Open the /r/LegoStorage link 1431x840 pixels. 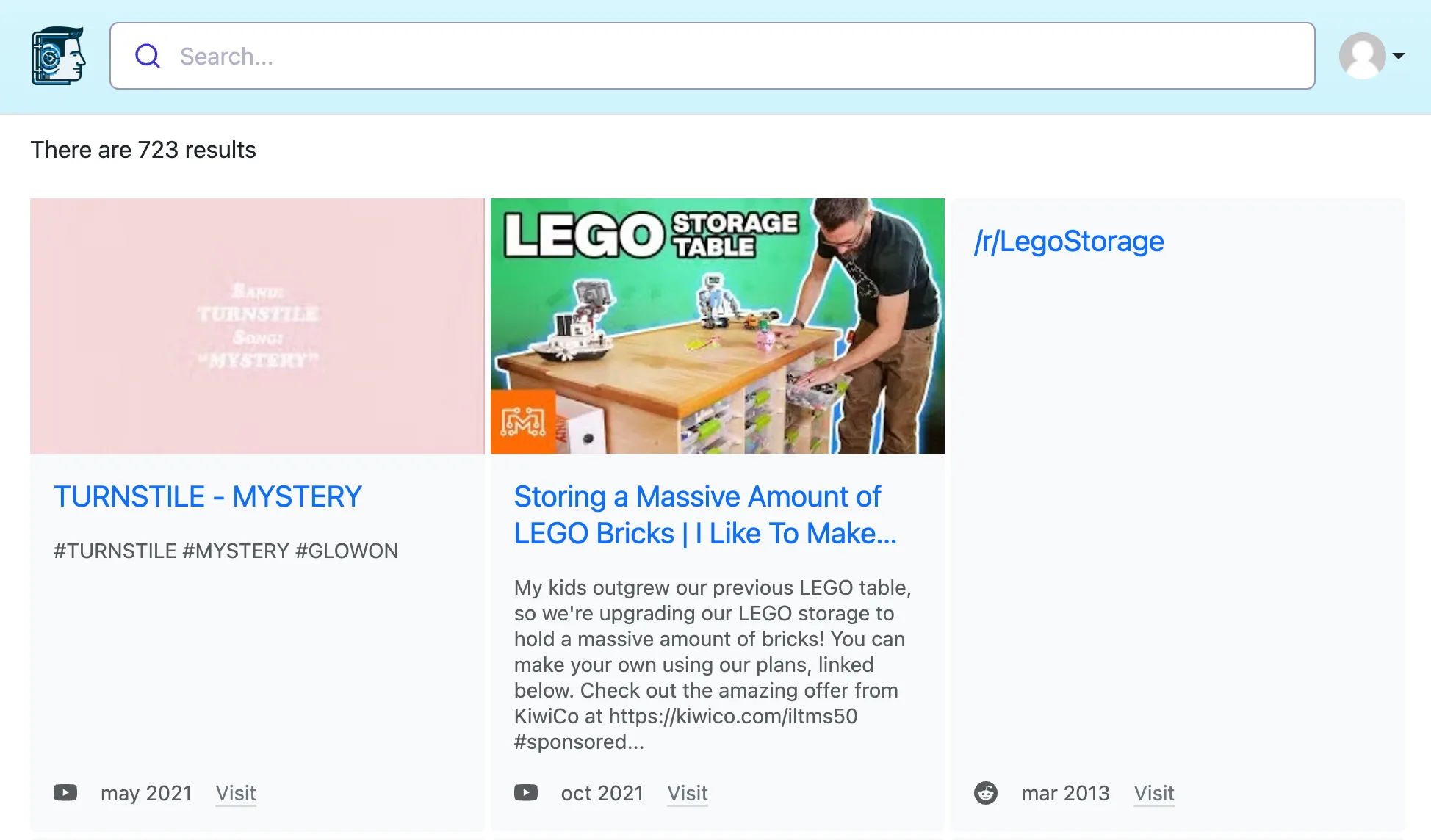[x=1069, y=241]
